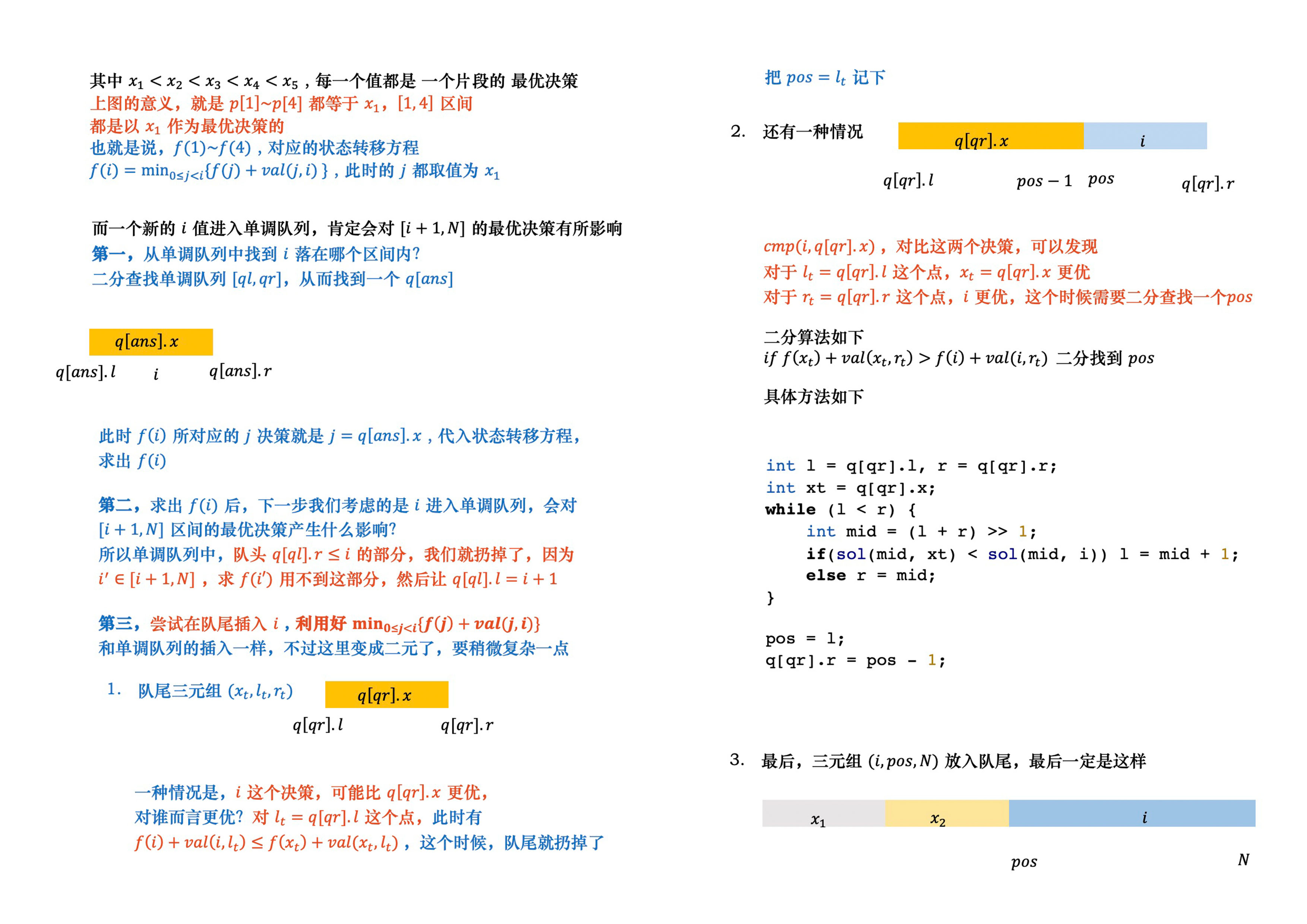
Task: Click the red line starting "上图的意义"
Action: (281, 104)
